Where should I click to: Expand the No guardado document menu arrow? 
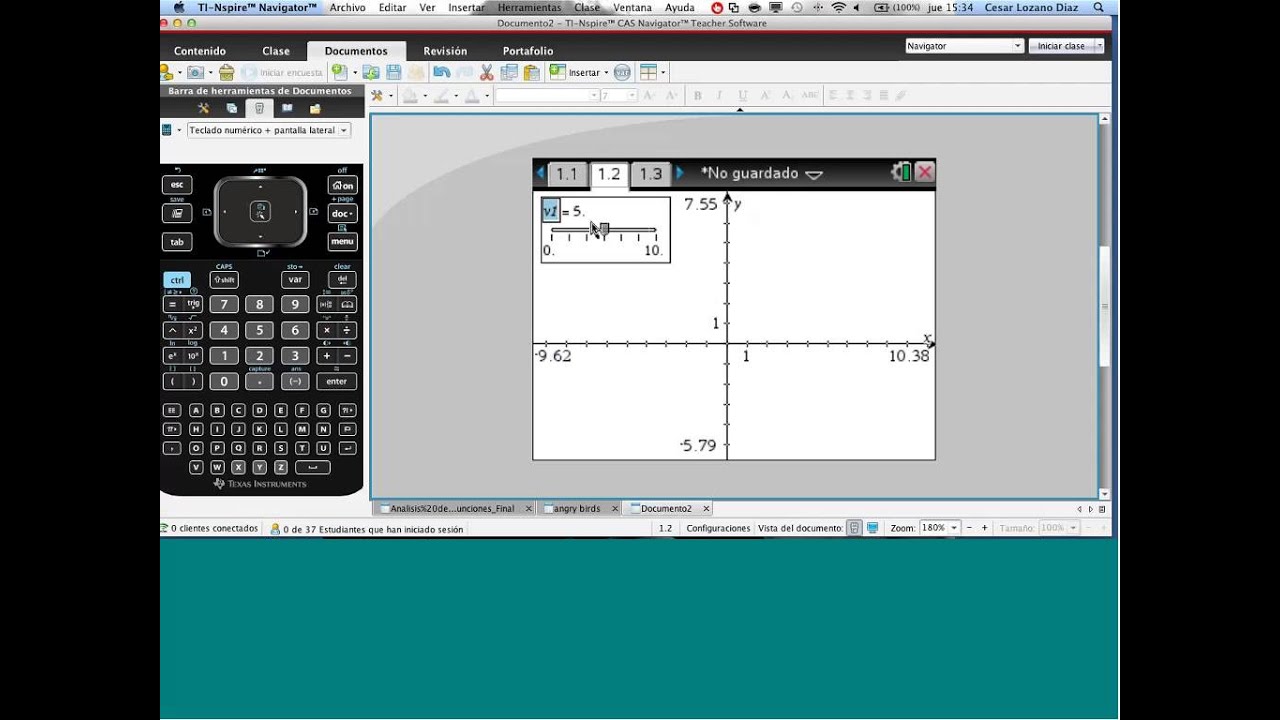point(814,174)
